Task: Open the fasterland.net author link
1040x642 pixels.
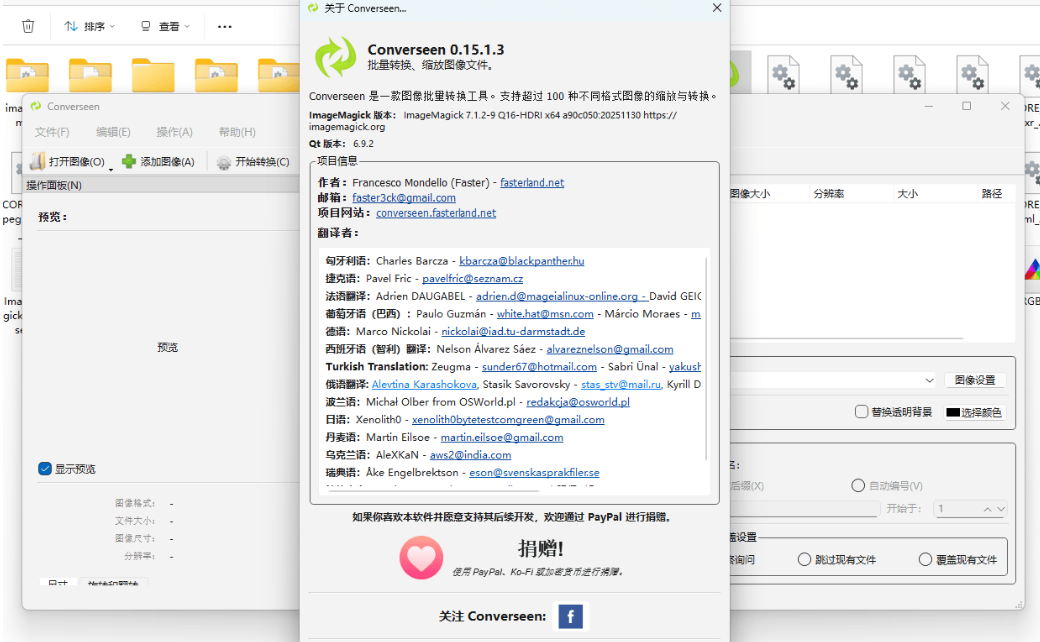Action: coord(532,182)
